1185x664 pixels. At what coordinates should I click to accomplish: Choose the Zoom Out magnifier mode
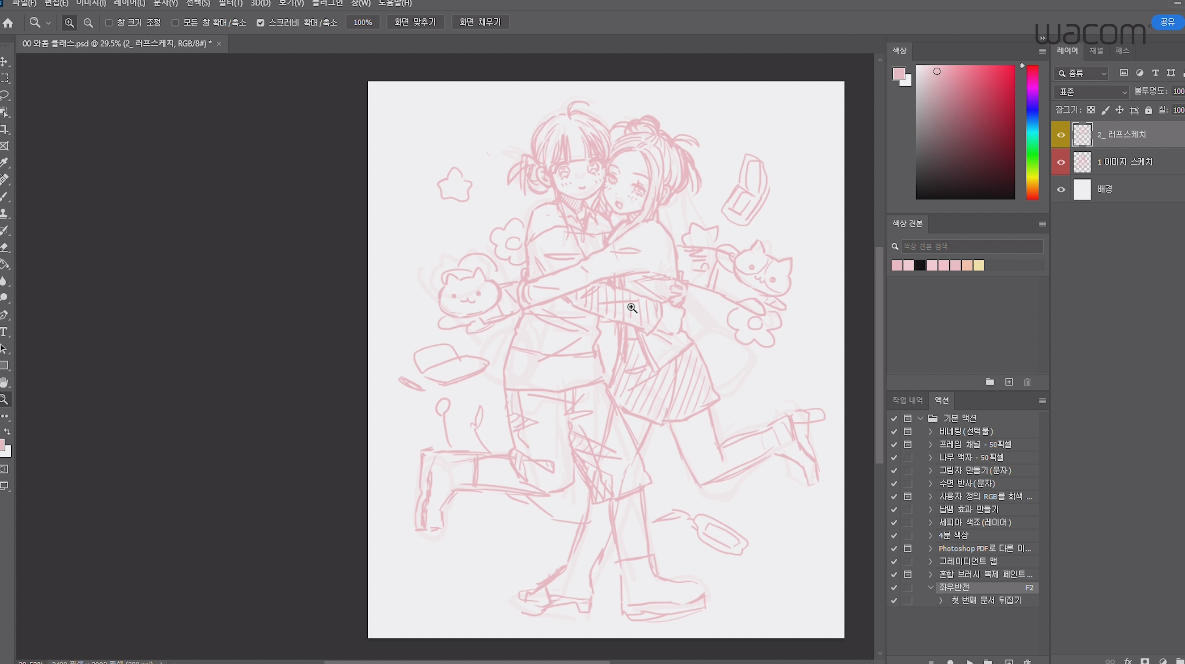click(88, 23)
